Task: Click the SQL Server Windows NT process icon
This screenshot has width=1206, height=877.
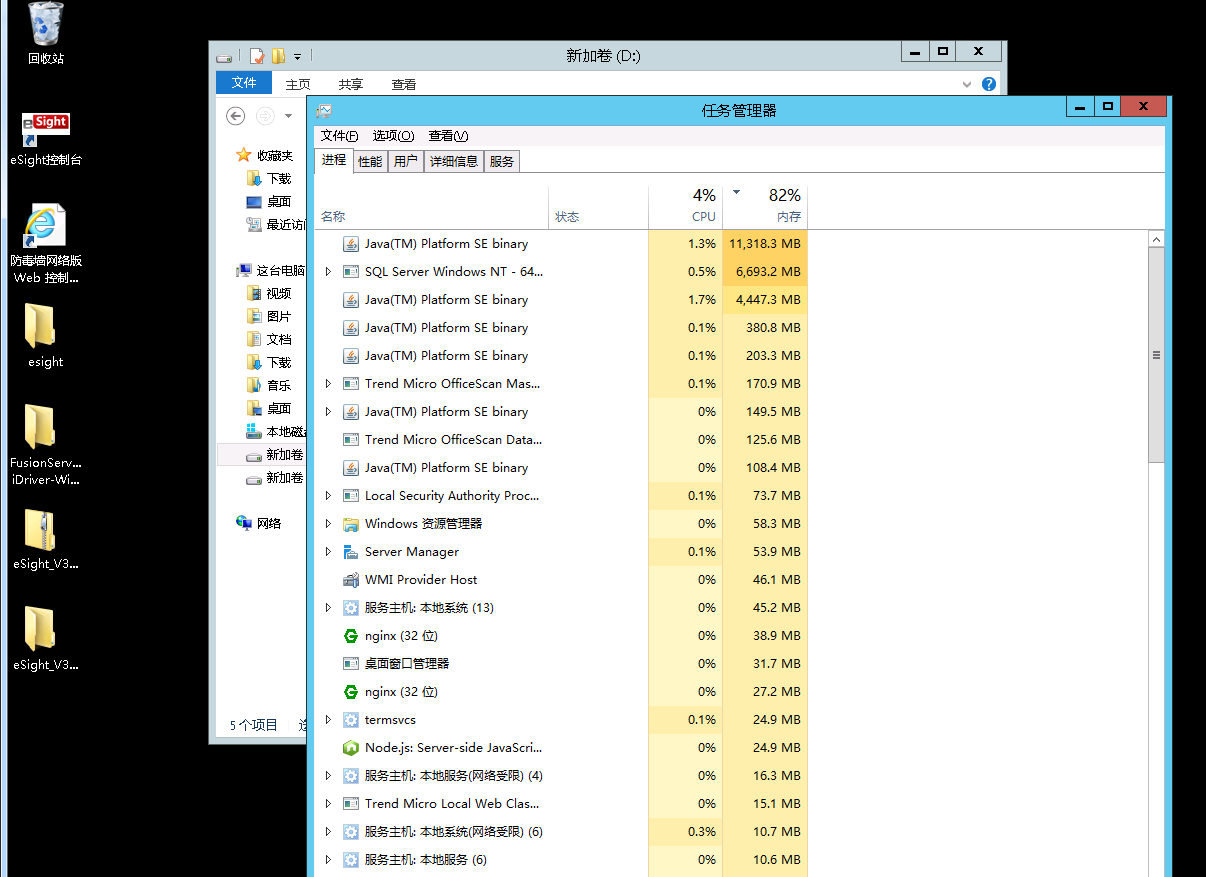Action: (x=351, y=272)
